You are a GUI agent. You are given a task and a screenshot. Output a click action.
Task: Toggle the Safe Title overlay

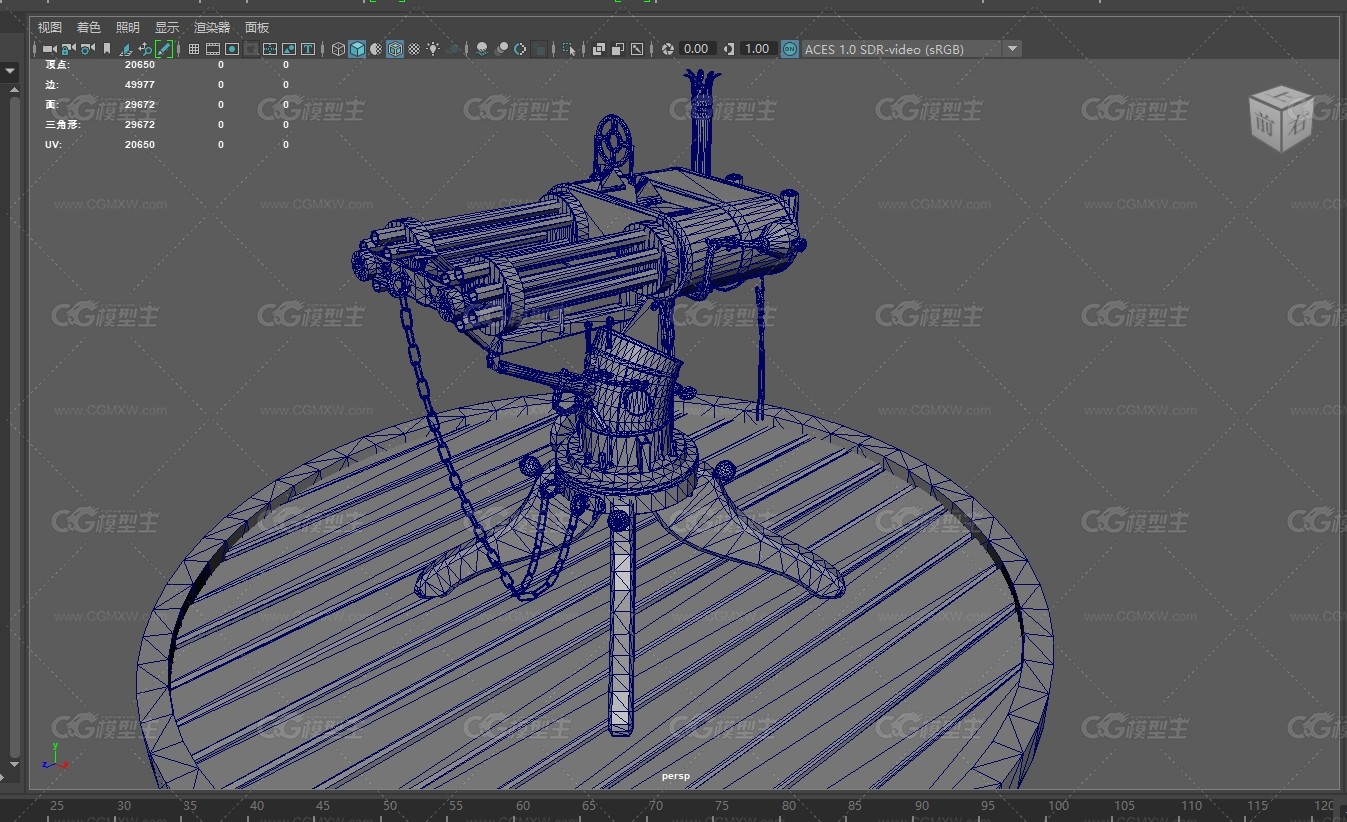point(307,49)
